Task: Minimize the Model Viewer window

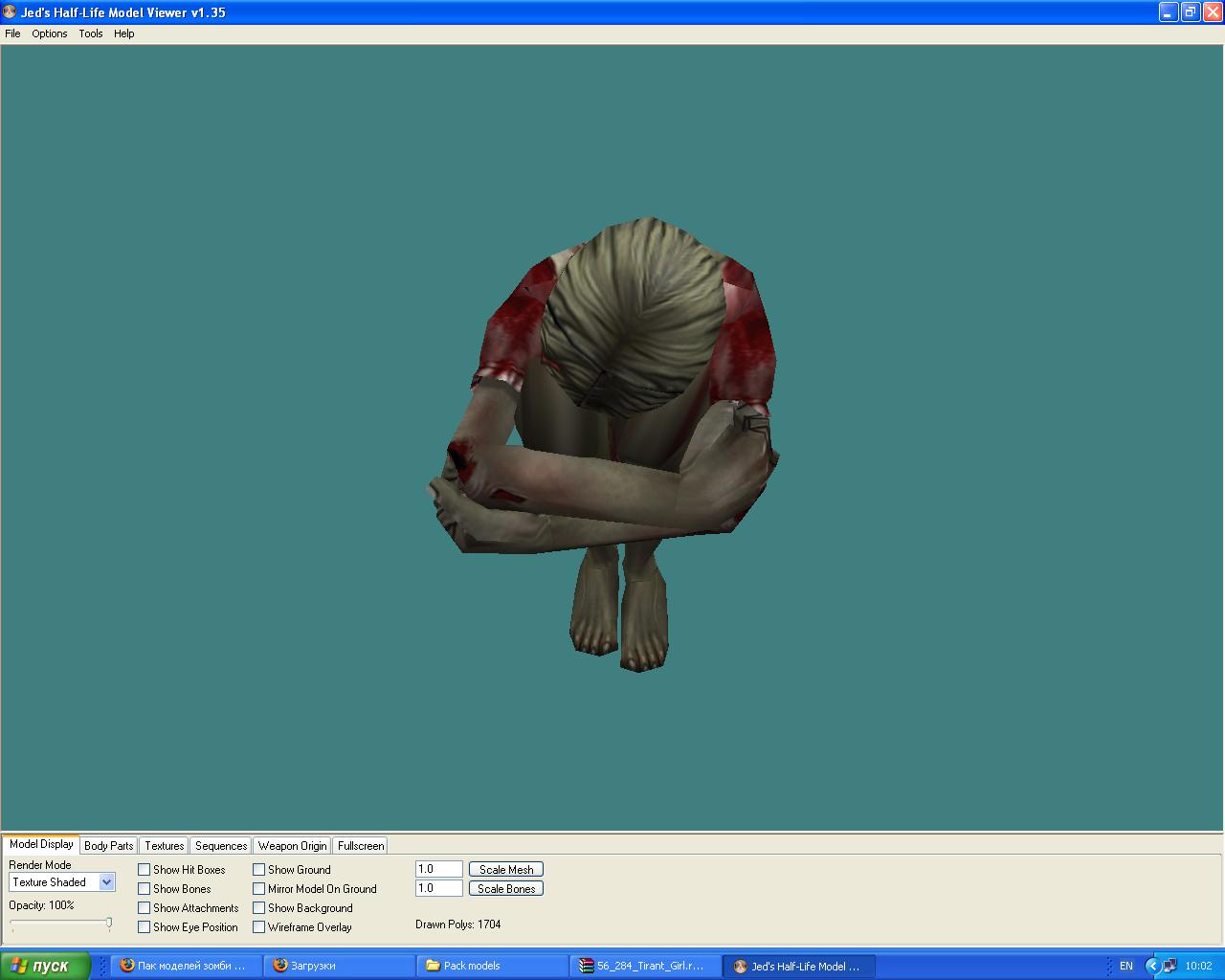Action: pos(1169,12)
